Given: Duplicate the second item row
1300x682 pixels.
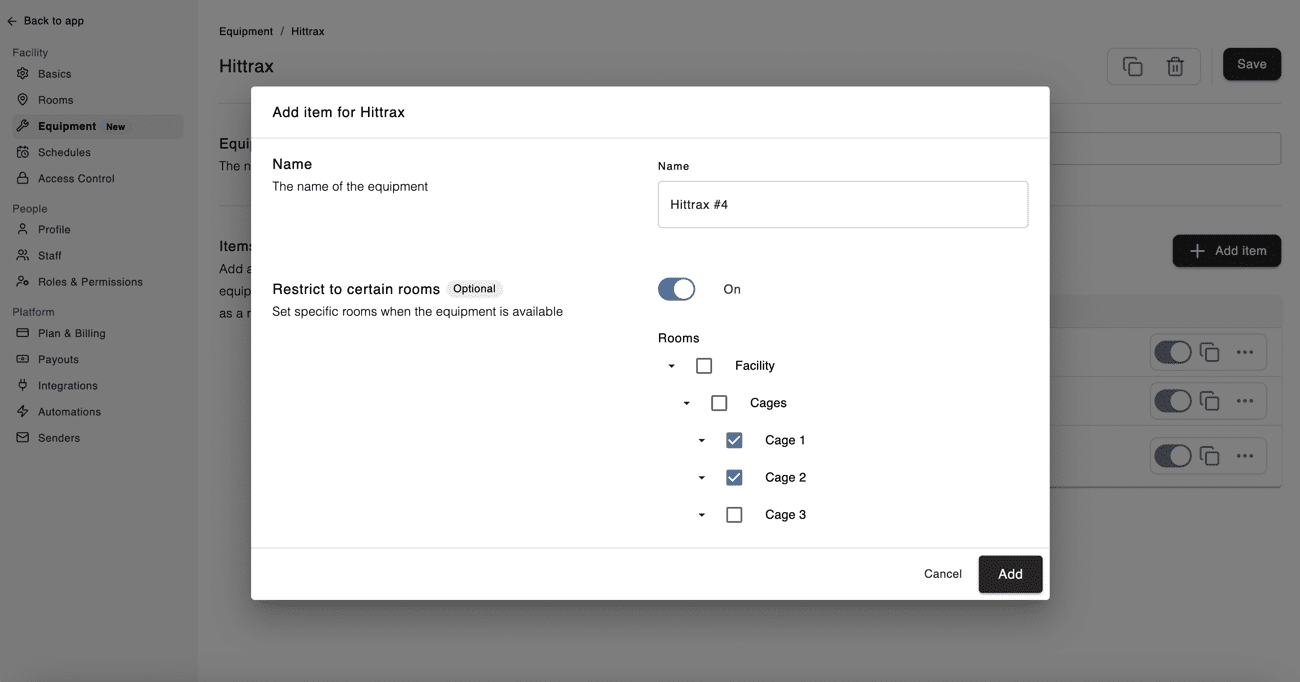Looking at the screenshot, I should (1209, 401).
